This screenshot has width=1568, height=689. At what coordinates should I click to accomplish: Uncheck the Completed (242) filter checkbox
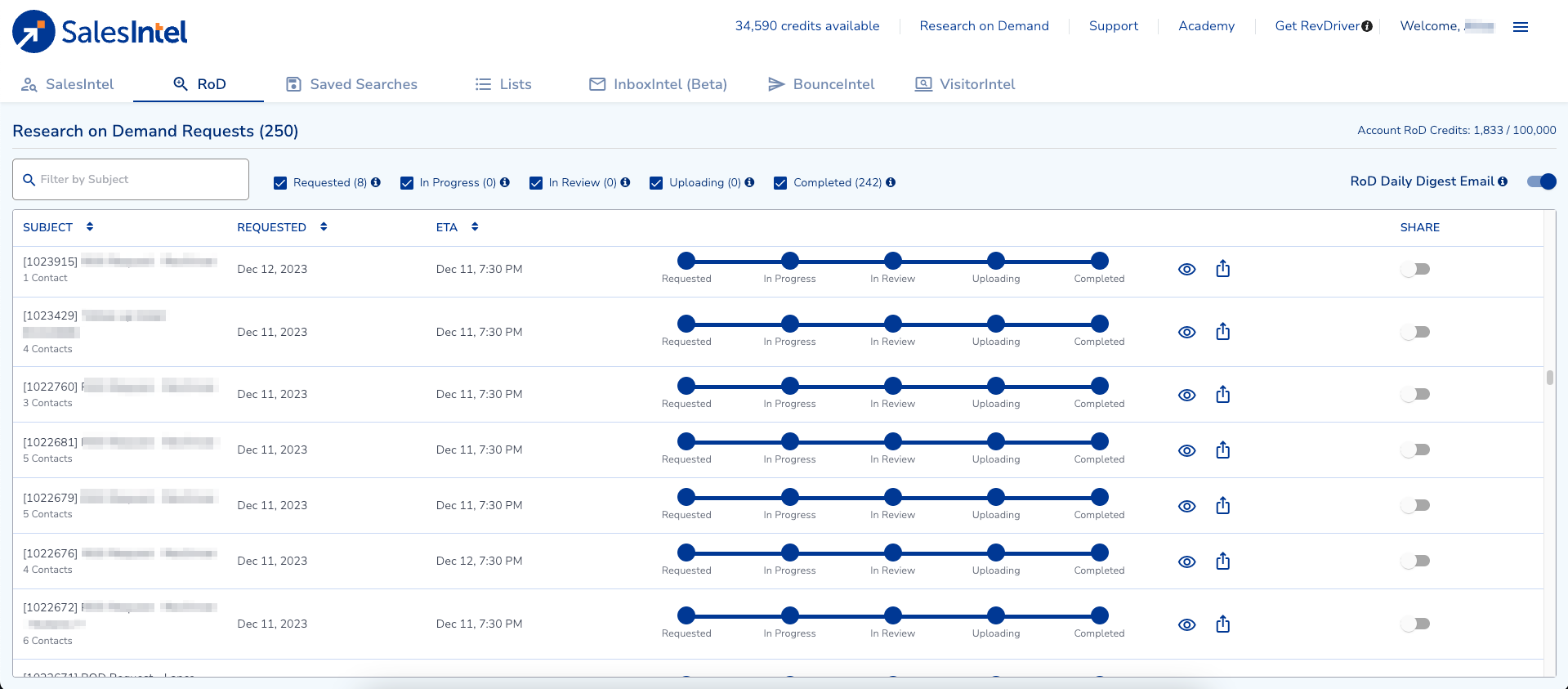pos(780,183)
